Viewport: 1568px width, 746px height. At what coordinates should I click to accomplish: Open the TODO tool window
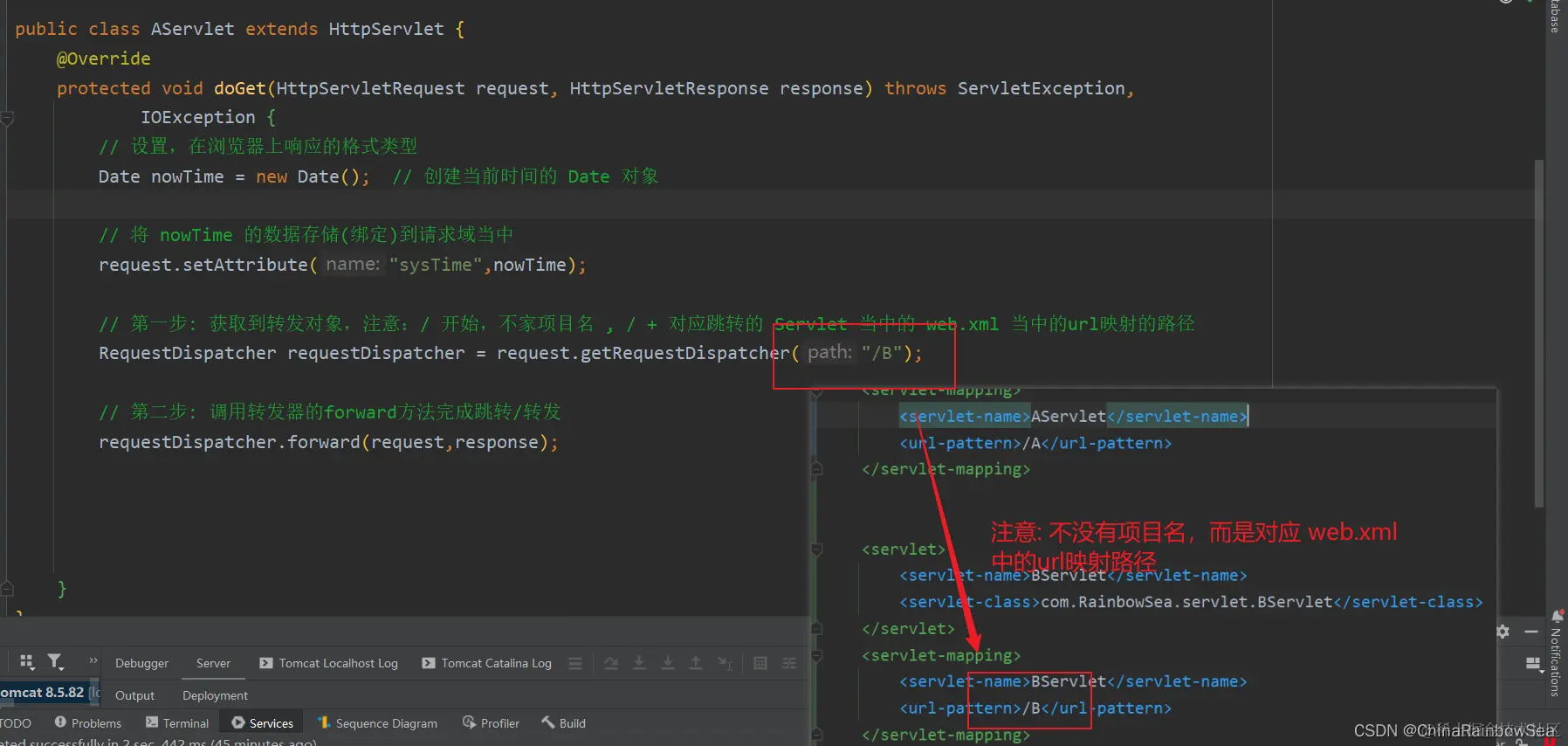click(x=16, y=723)
